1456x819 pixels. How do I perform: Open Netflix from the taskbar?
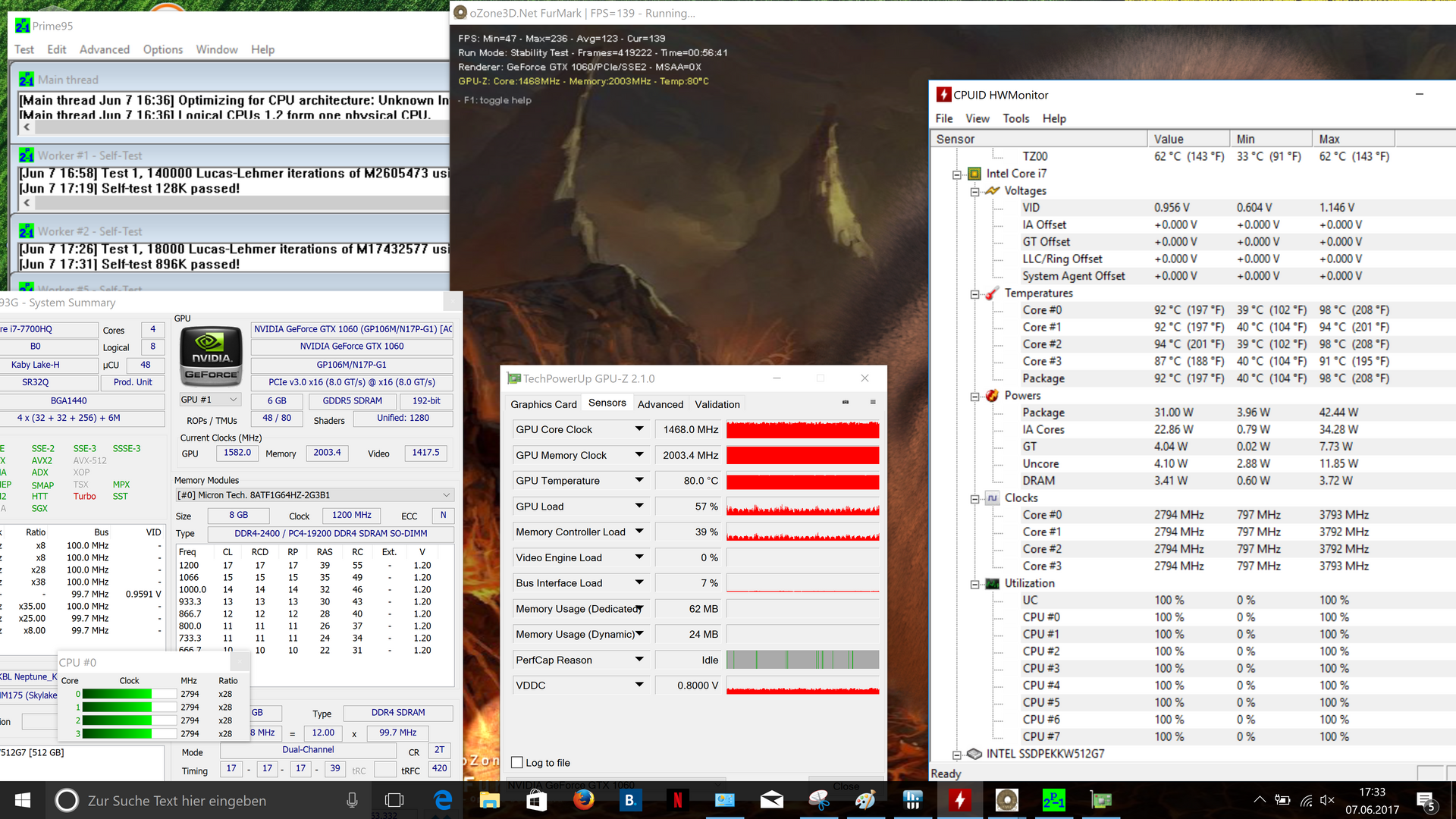click(677, 800)
